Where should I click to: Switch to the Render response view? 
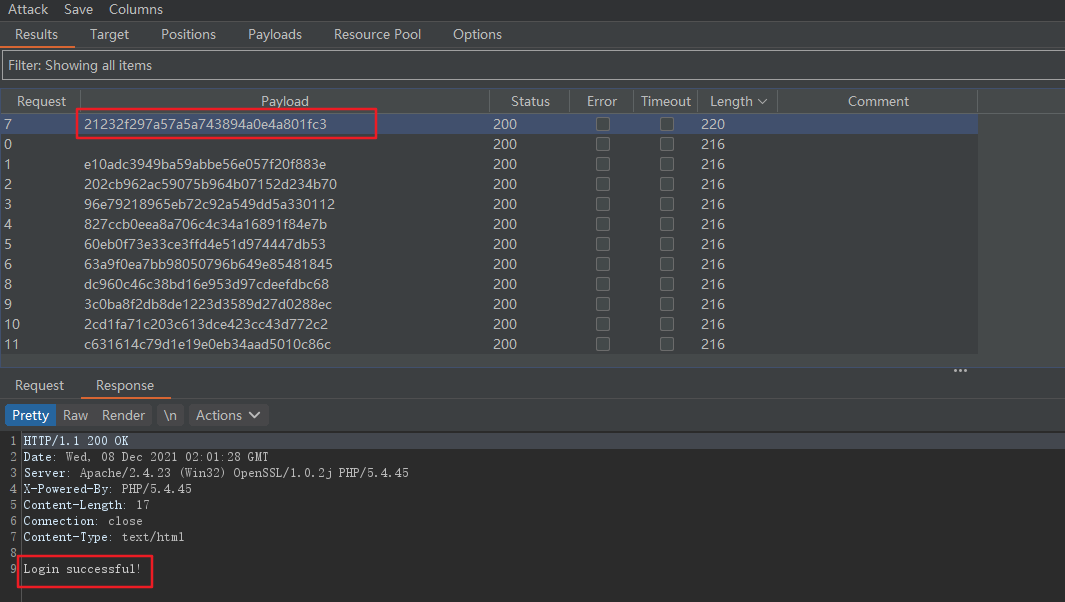point(124,415)
